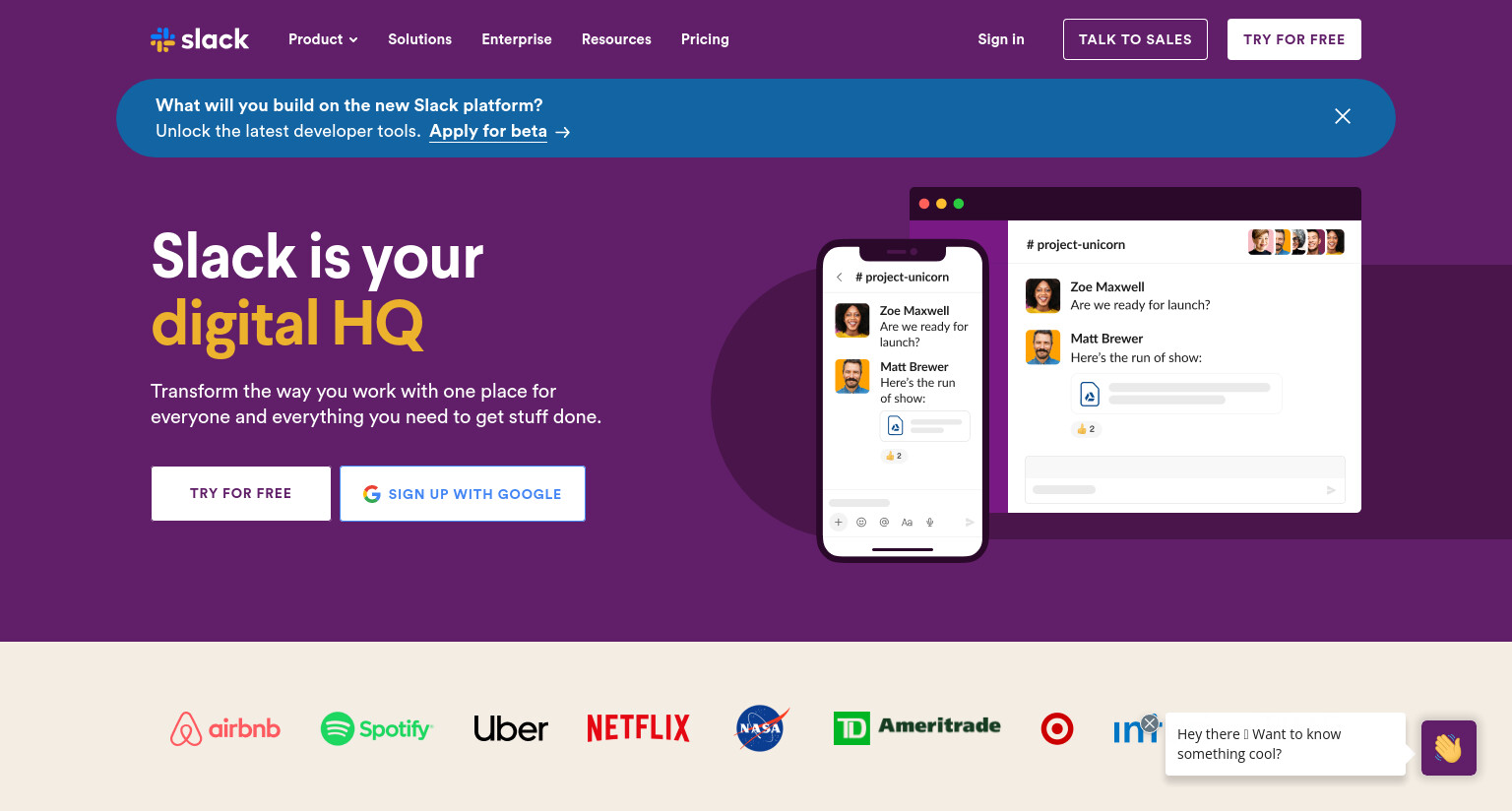The image size is (1512, 811).
Task: Follow the Apply for beta link
Action: [x=488, y=131]
